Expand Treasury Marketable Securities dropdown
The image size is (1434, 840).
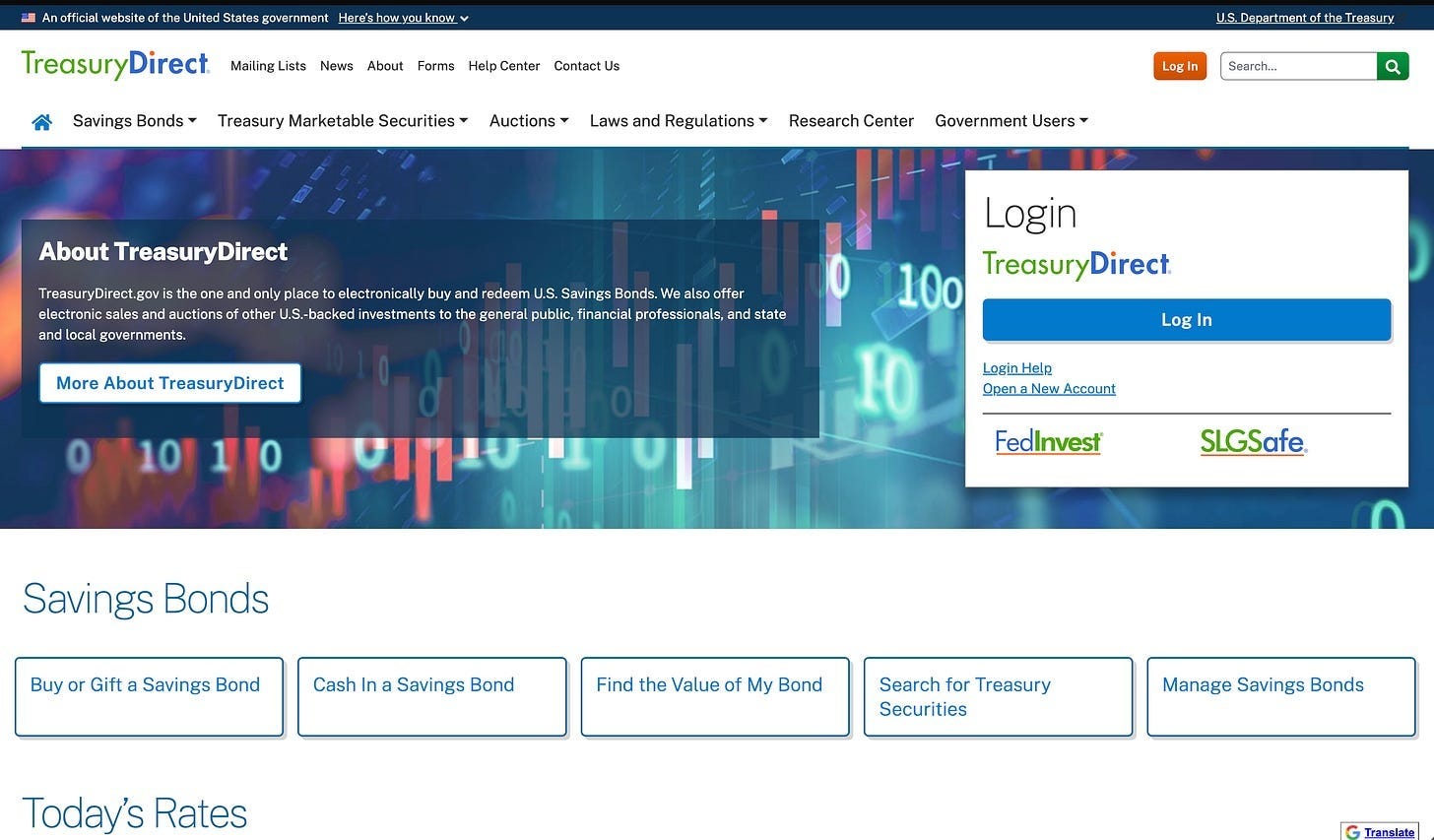(x=343, y=121)
